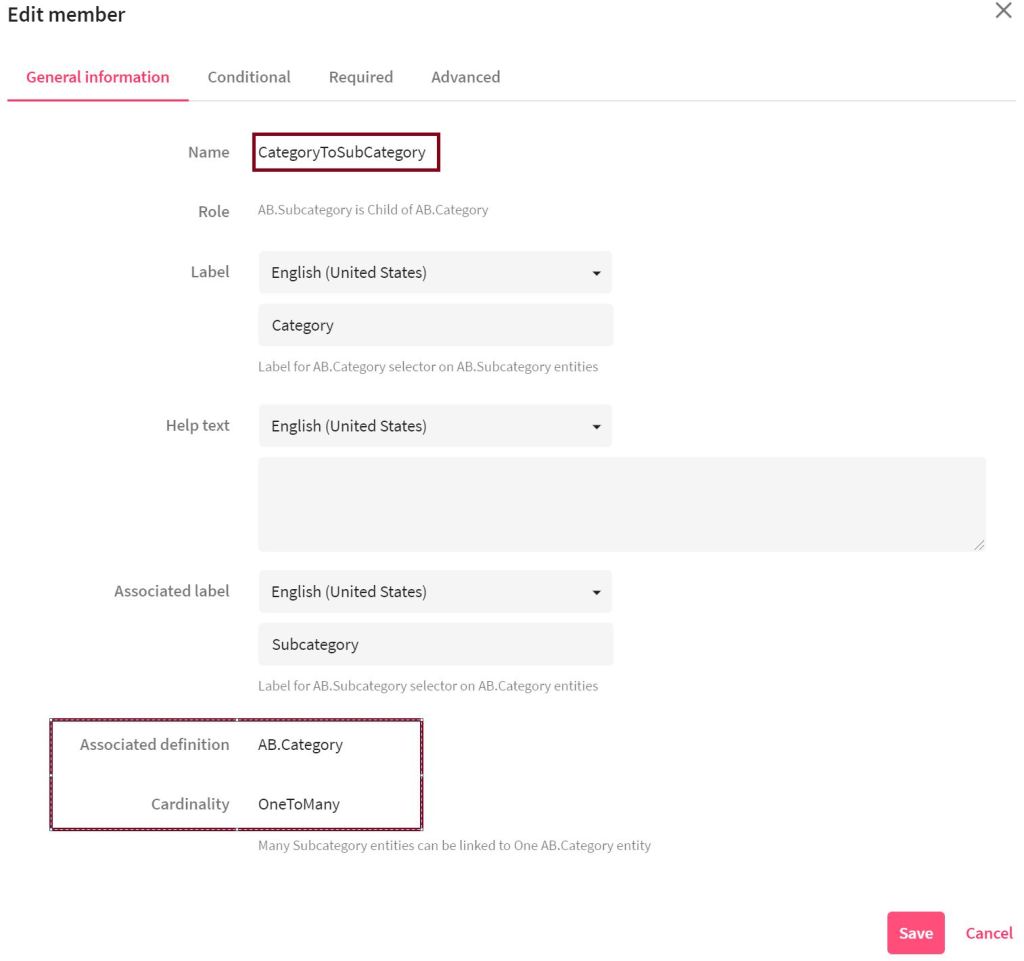
Task: Go to the Required tab
Action: click(360, 77)
